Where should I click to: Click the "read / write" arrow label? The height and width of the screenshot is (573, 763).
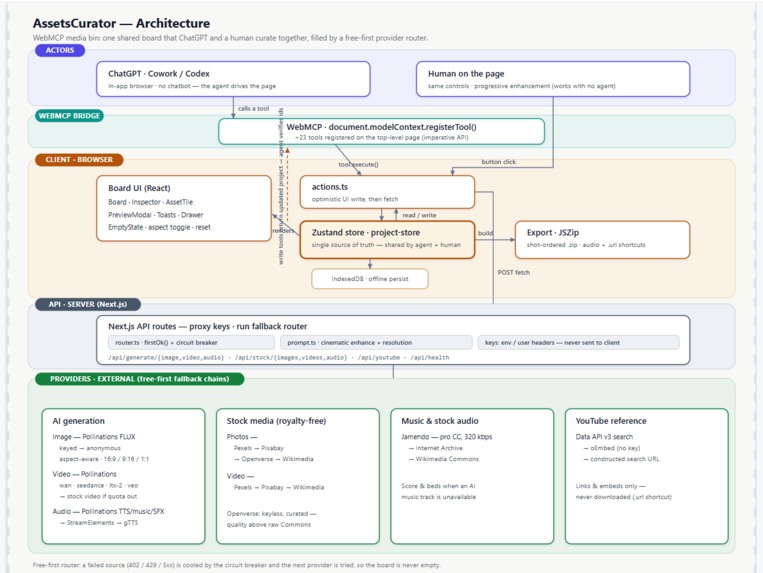pos(419,215)
